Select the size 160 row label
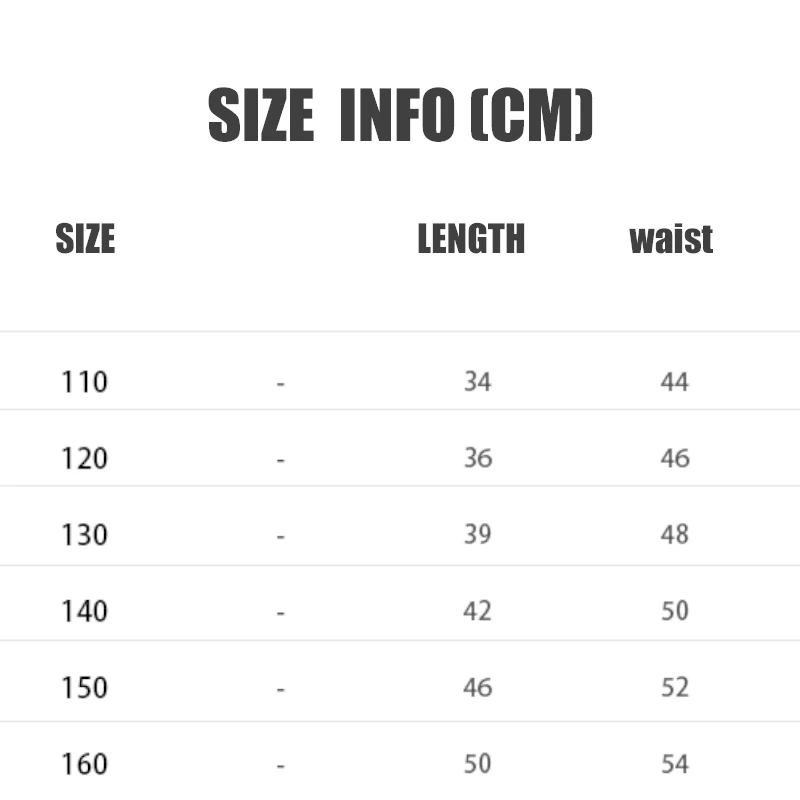Viewport: 800px width, 800px height. (84, 764)
